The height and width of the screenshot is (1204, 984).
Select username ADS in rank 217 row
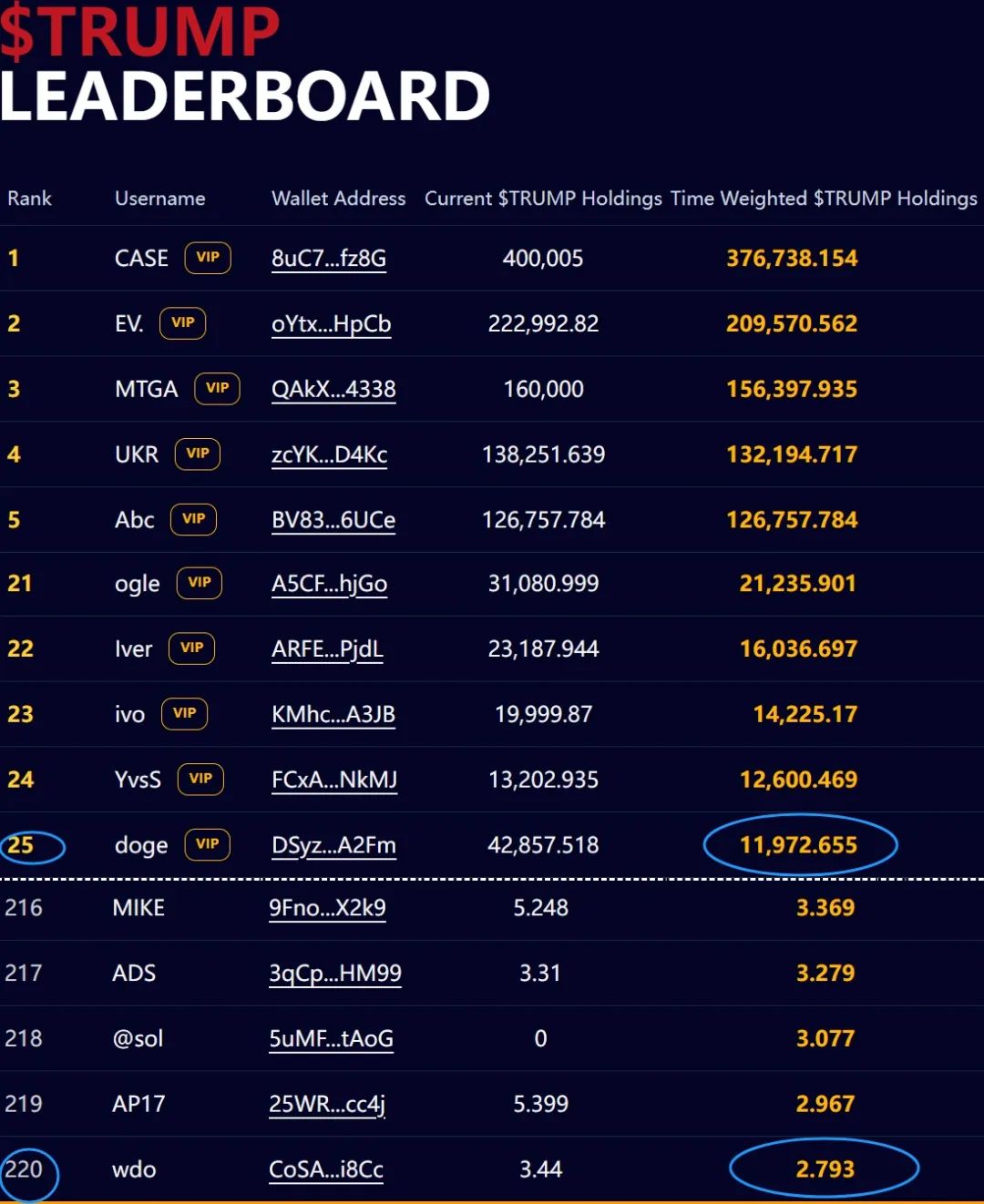(x=134, y=974)
